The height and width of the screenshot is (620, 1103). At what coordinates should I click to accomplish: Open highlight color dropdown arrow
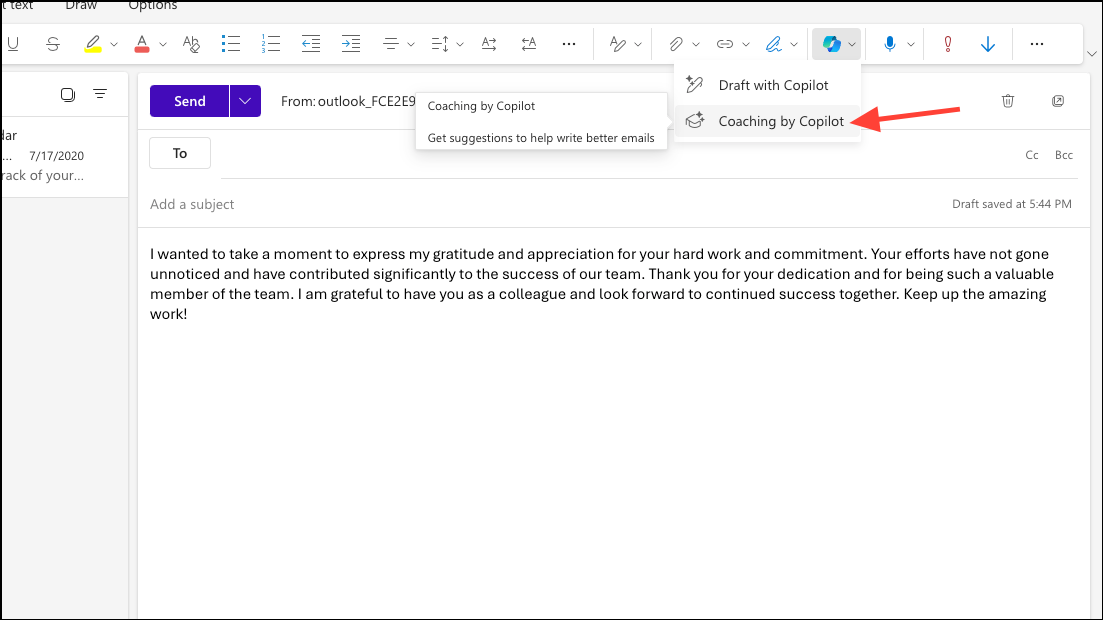pos(113,44)
